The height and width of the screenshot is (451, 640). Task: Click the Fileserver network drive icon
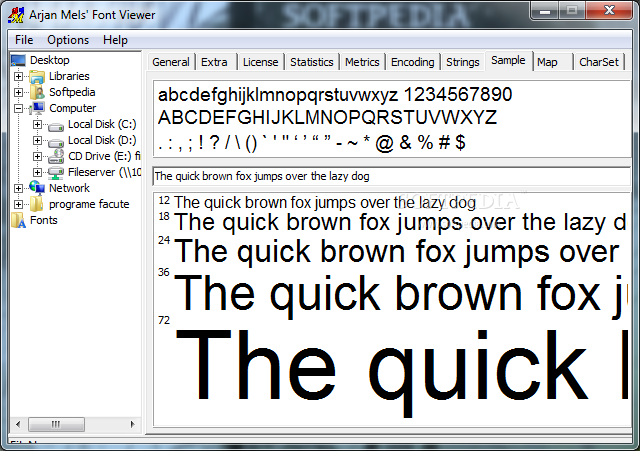(x=56, y=172)
